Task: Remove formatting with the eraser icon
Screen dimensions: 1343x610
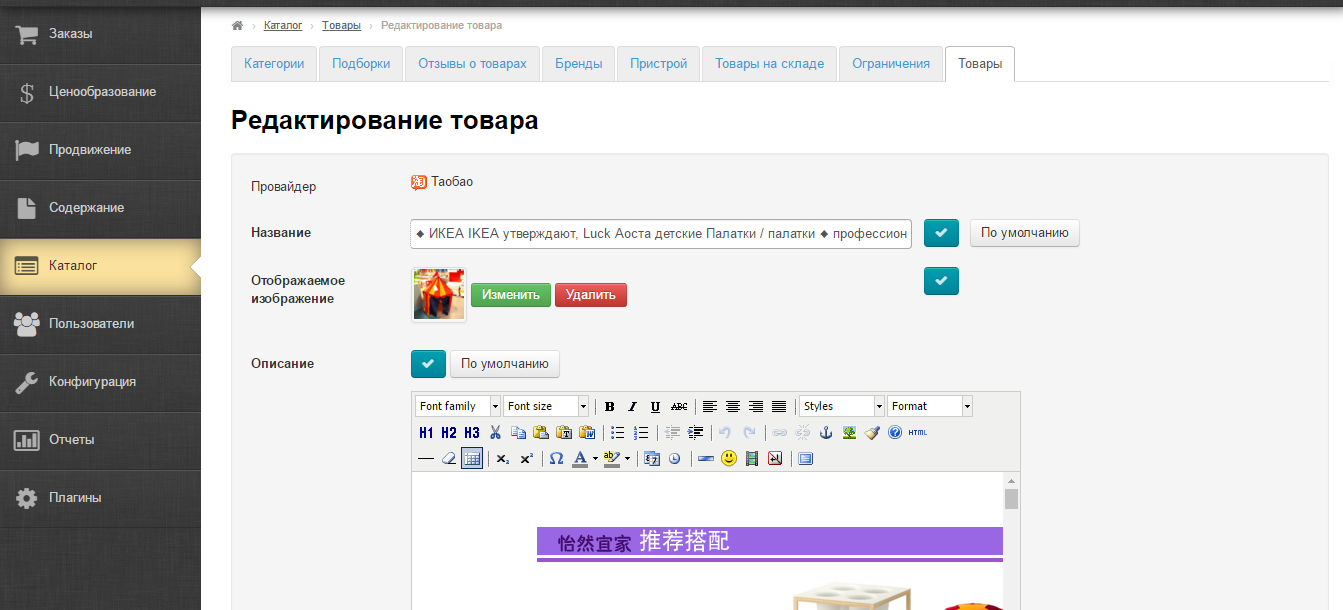Action: pyautogui.click(x=449, y=458)
